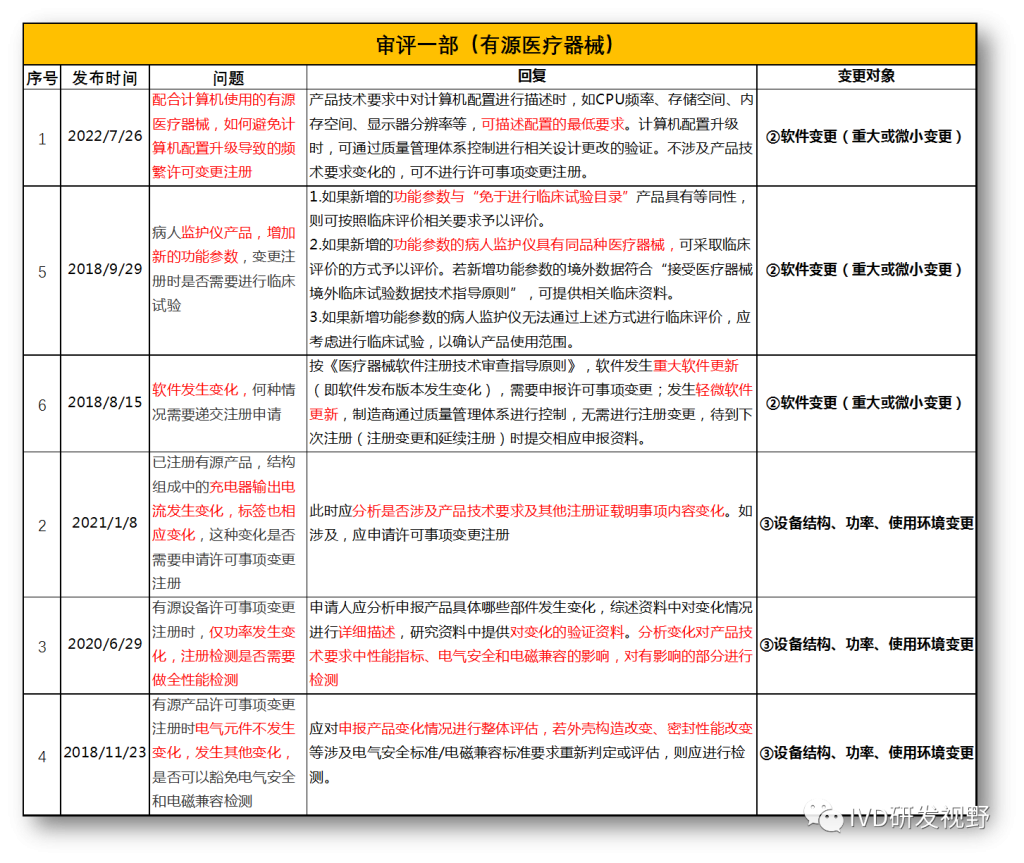Select the question about 病人监护仪产品

click(x=228, y=269)
